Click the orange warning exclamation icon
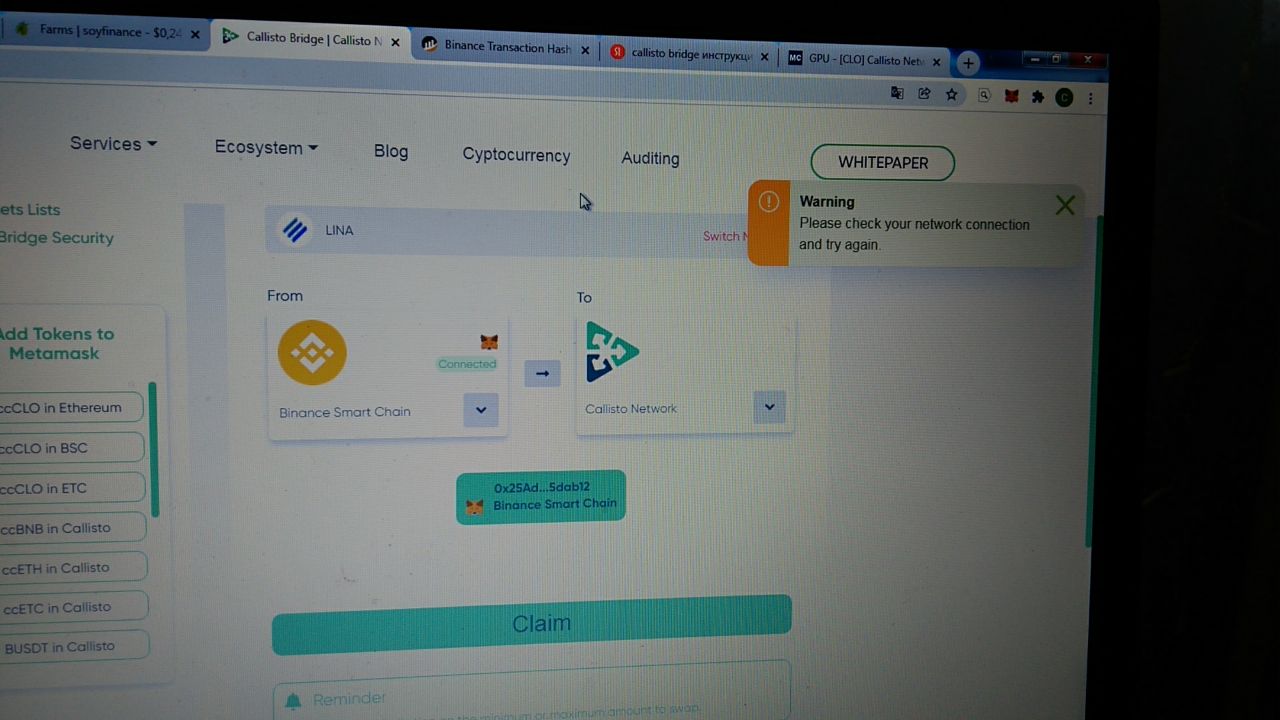This screenshot has width=1280, height=720. coord(768,202)
